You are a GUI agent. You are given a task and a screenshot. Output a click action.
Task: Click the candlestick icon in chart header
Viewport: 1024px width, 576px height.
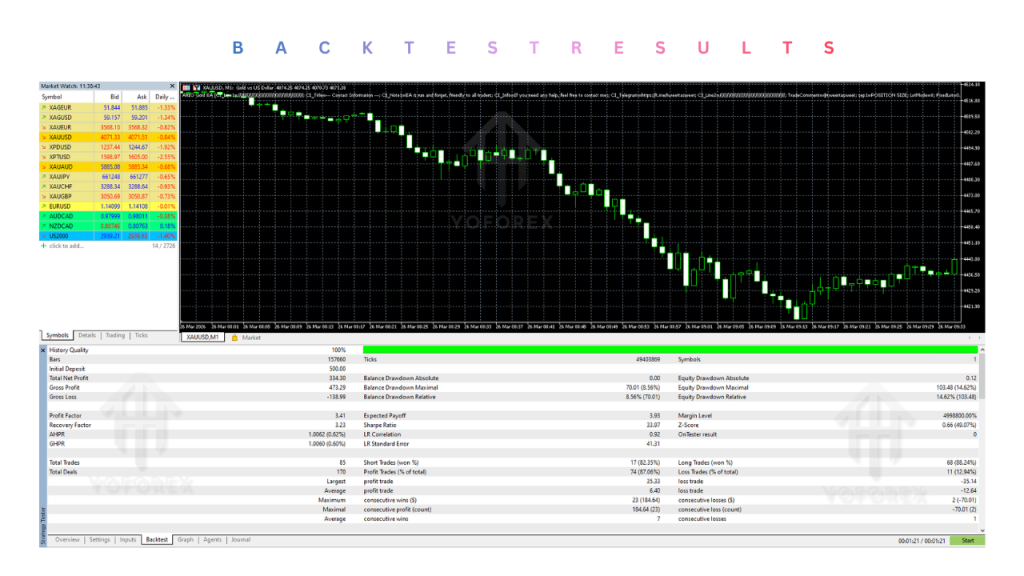tap(196, 88)
